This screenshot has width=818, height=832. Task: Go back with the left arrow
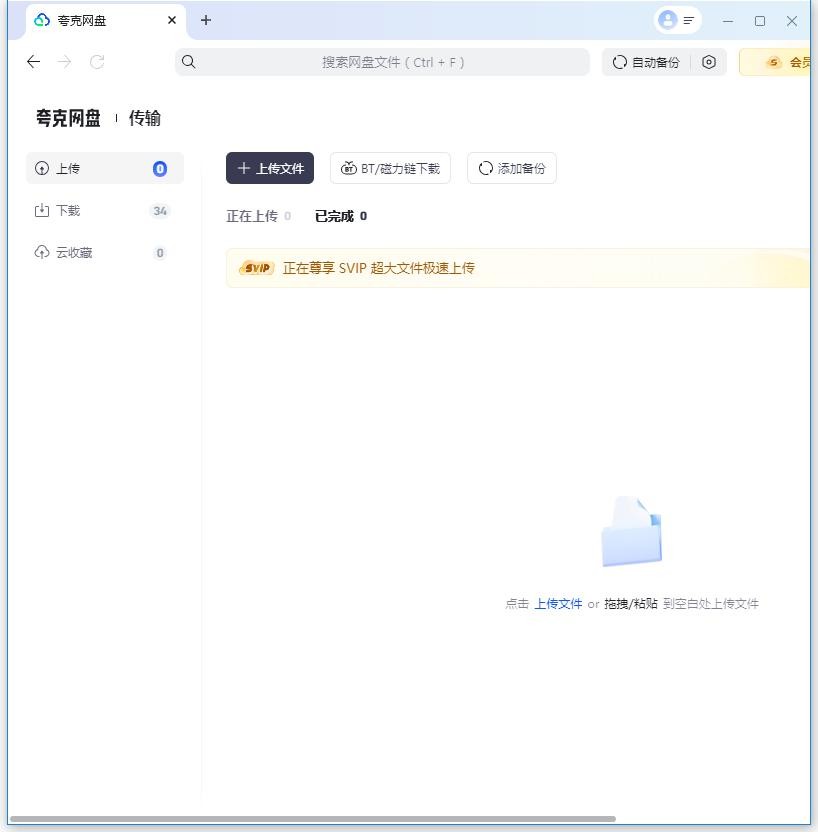coord(33,62)
